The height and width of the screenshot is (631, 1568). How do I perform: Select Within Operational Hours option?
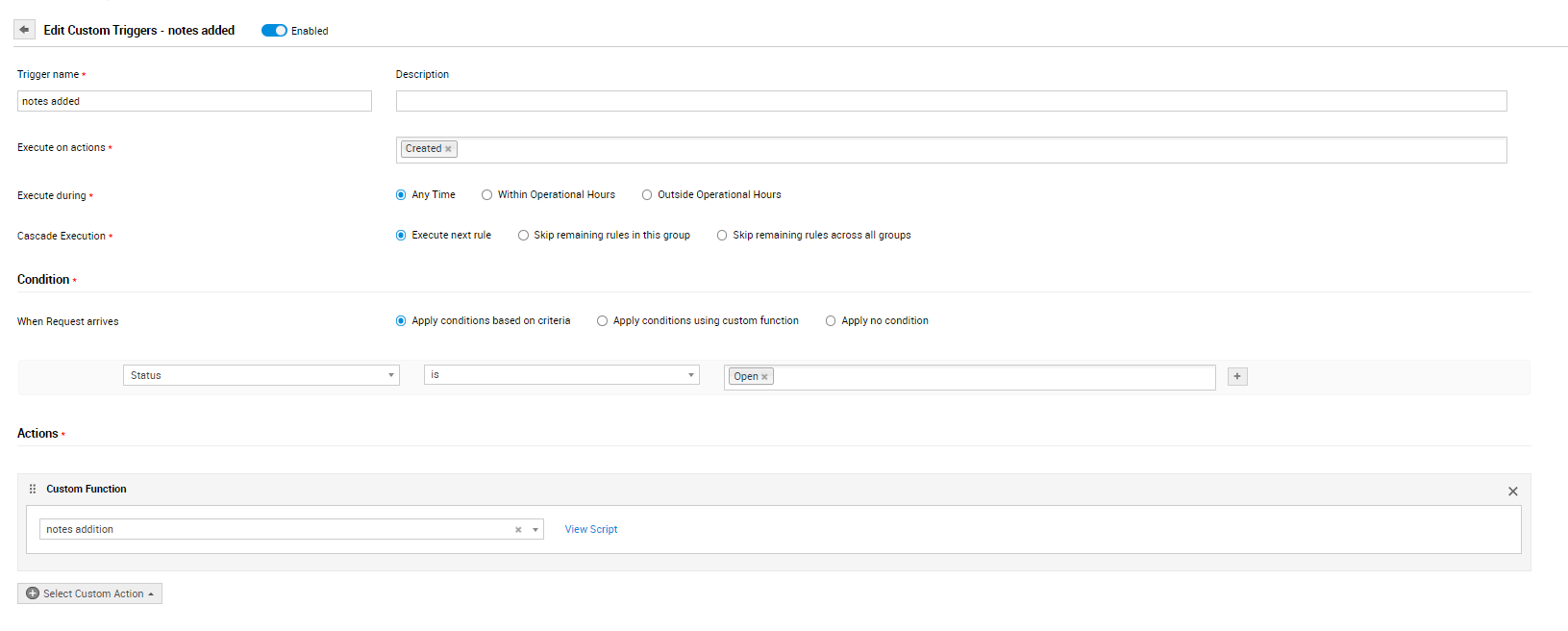[x=487, y=195]
